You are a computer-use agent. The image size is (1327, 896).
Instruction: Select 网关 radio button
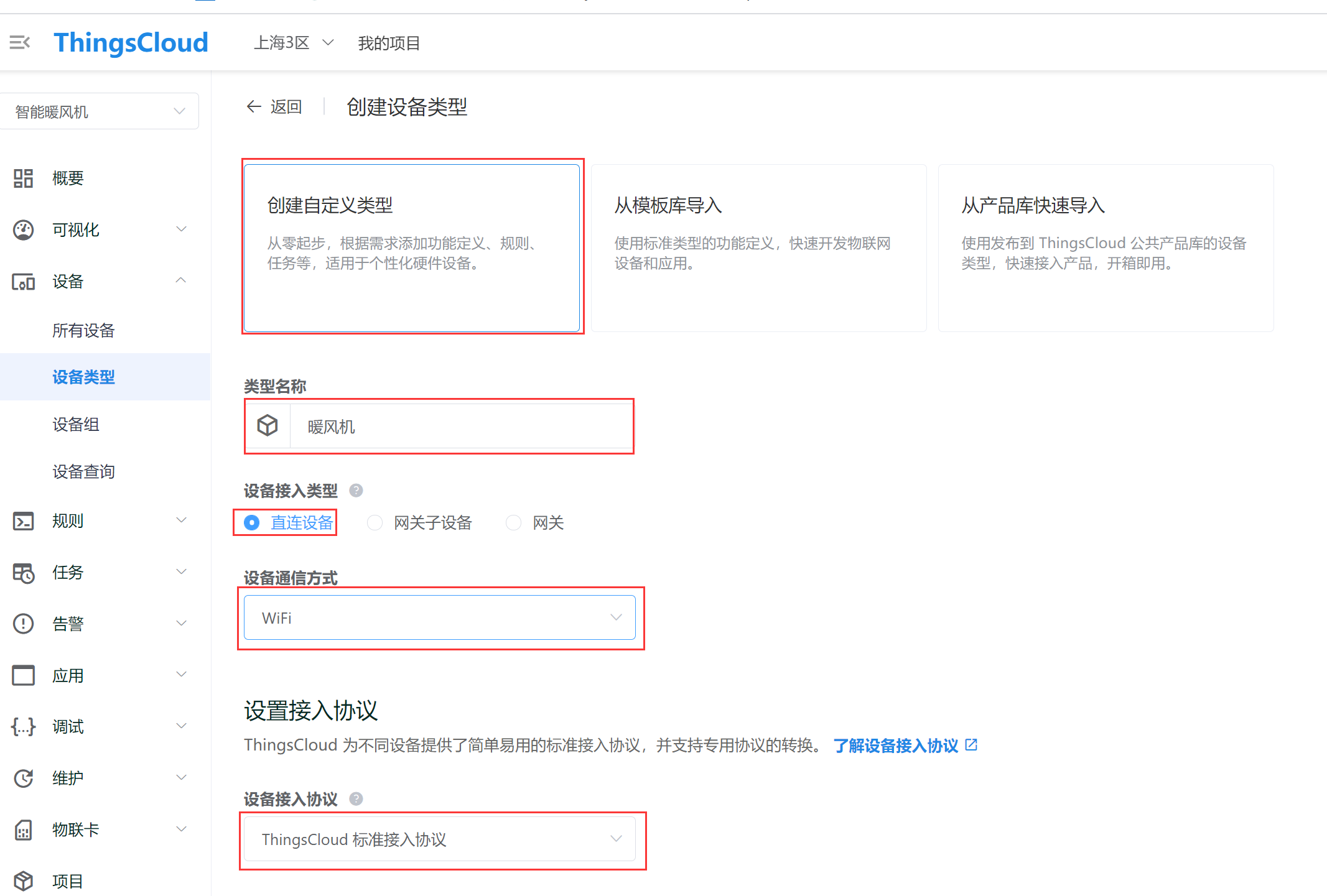click(513, 523)
